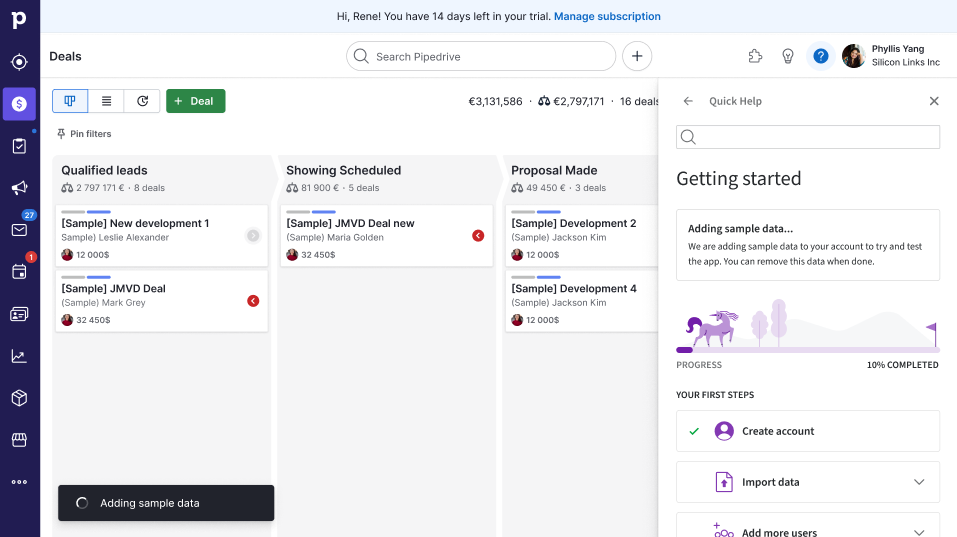957x537 pixels.
Task: Open Products box icon in sidebar
Action: [19, 398]
